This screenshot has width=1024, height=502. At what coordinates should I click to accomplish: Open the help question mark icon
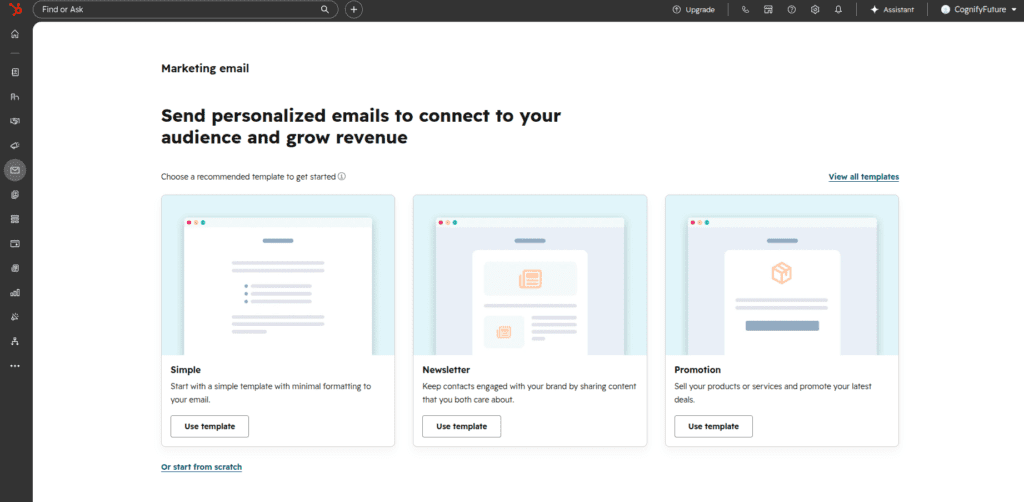(x=792, y=10)
